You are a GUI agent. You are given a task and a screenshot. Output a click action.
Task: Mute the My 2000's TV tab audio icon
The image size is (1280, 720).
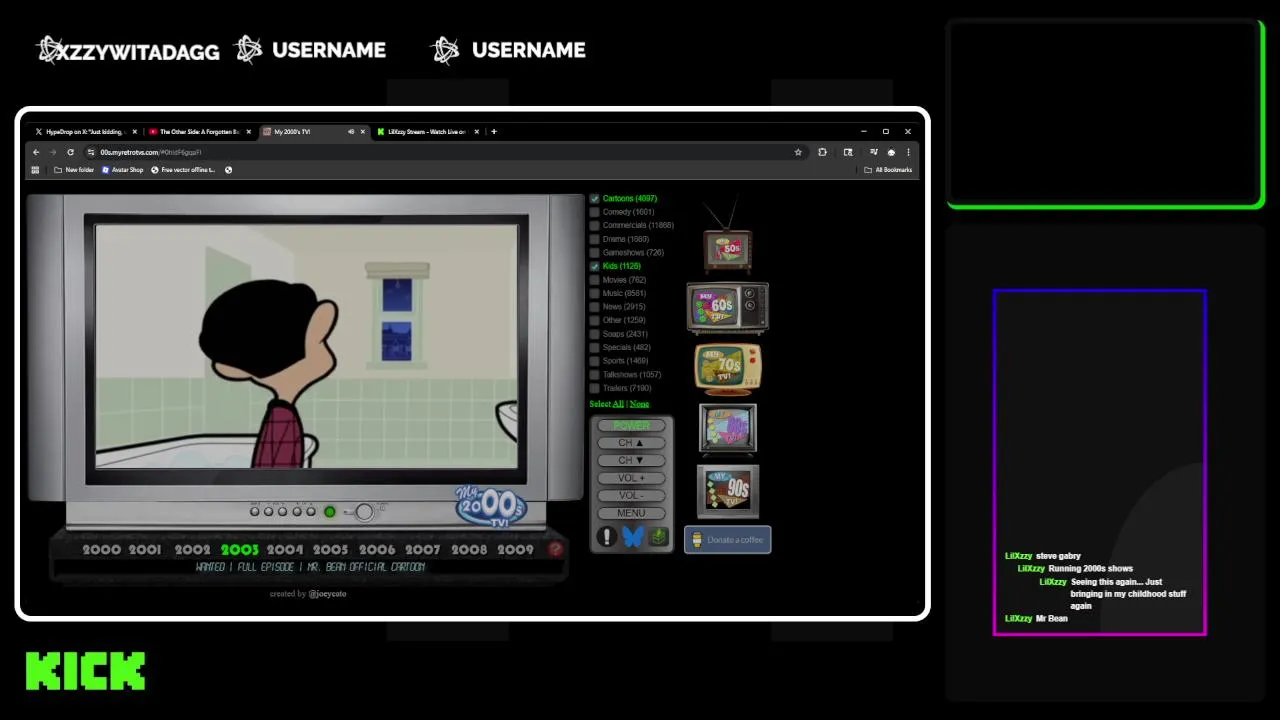(x=350, y=131)
